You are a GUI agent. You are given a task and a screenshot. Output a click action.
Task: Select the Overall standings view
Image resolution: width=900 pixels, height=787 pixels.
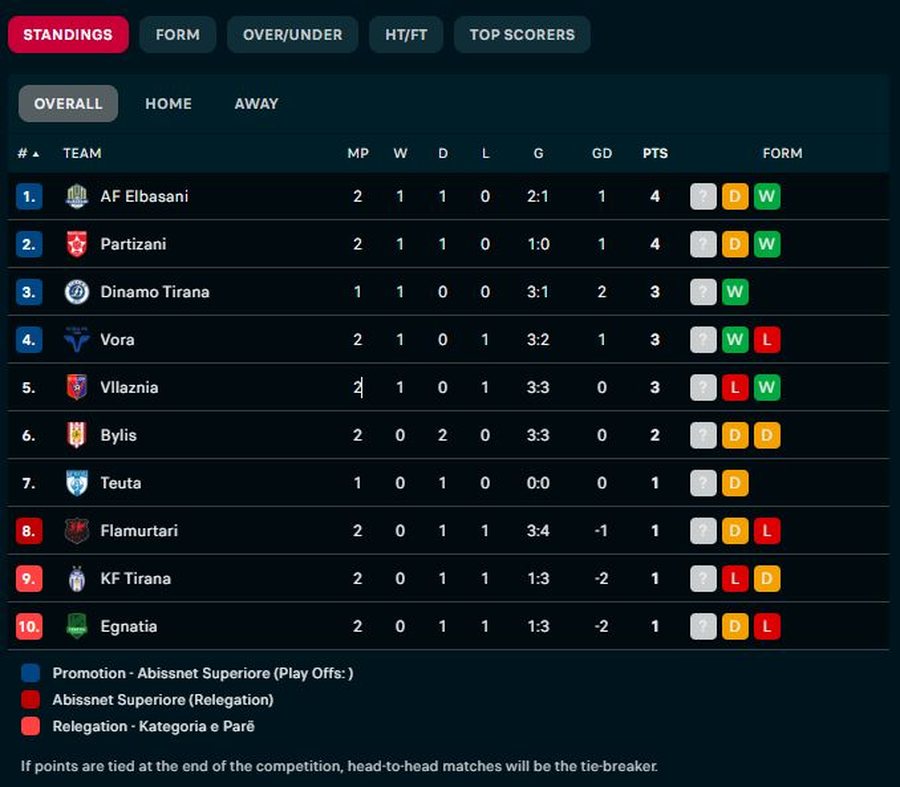[68, 104]
